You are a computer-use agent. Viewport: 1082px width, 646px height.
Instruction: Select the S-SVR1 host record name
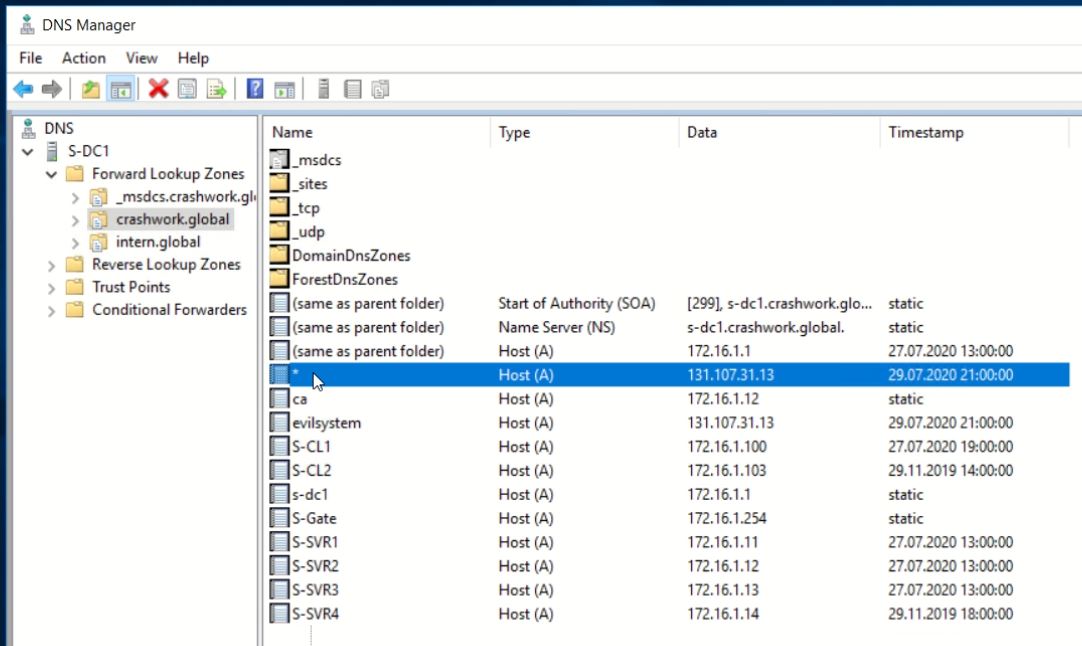[x=315, y=542]
